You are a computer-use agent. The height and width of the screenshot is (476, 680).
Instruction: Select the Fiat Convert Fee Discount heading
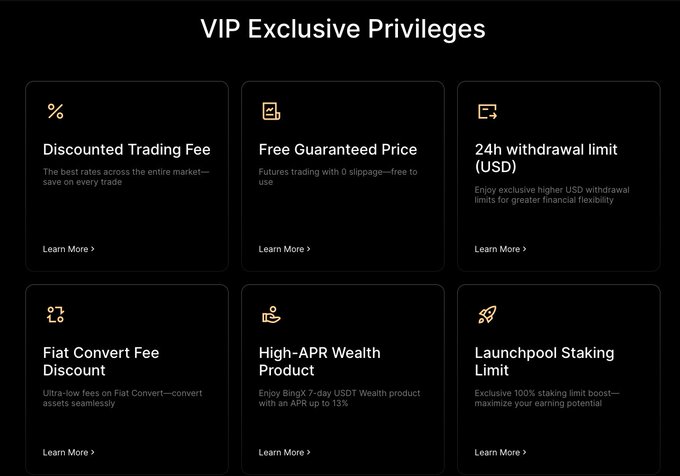click(101, 361)
